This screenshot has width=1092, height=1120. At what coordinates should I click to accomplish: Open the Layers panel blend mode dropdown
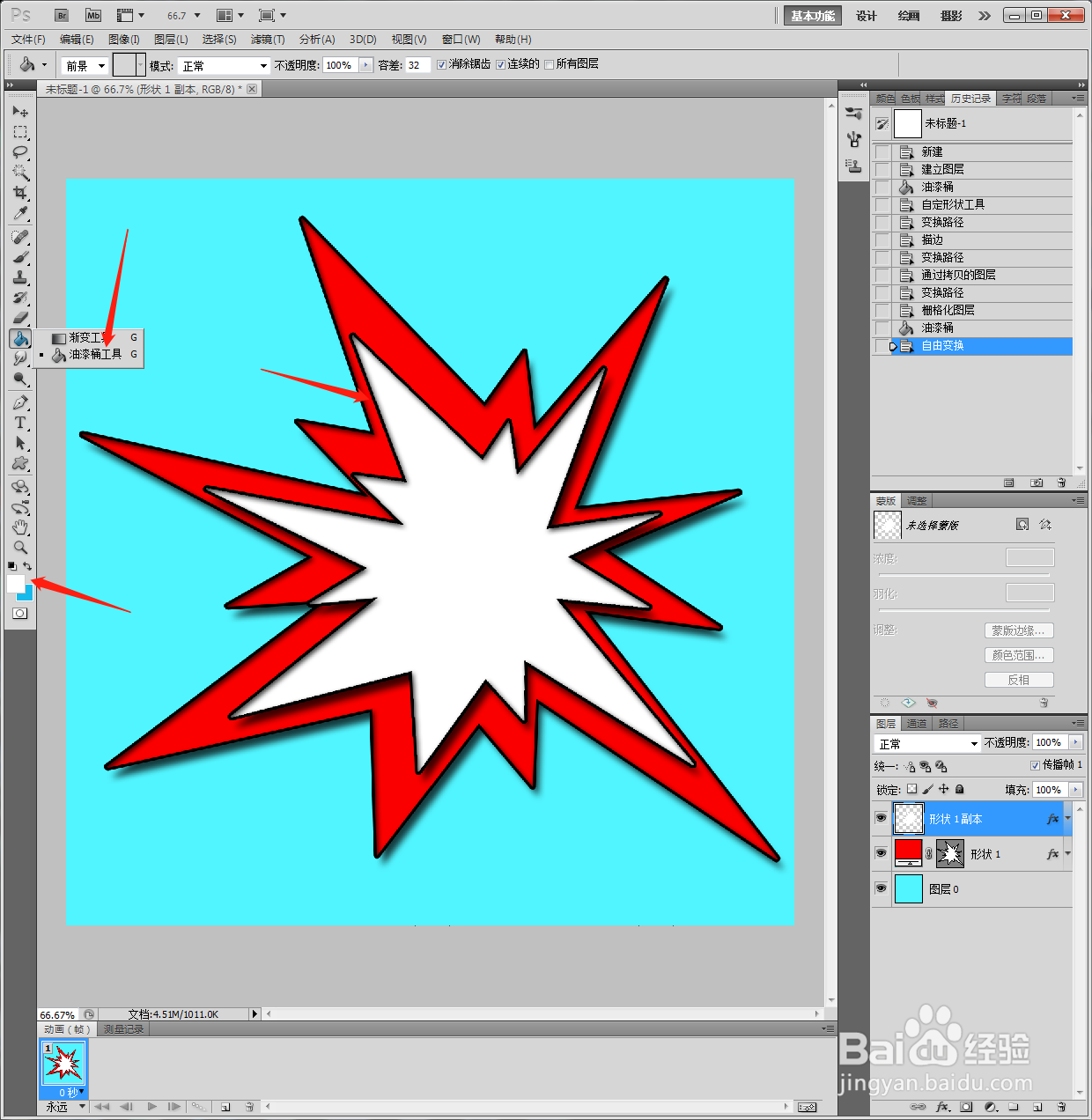pos(927,744)
